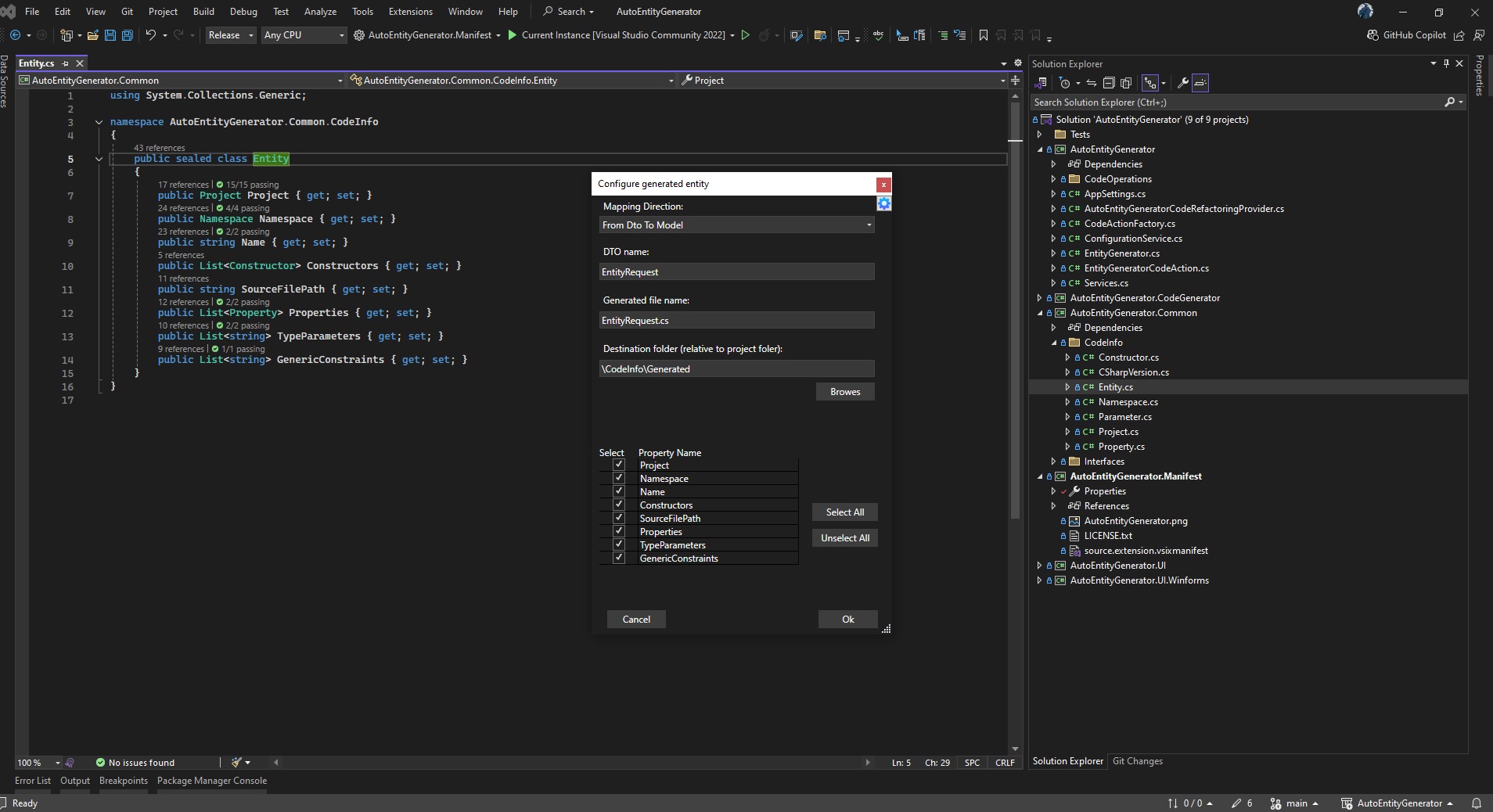
Task: Uncheck the Name property checkbox
Action: [619, 491]
